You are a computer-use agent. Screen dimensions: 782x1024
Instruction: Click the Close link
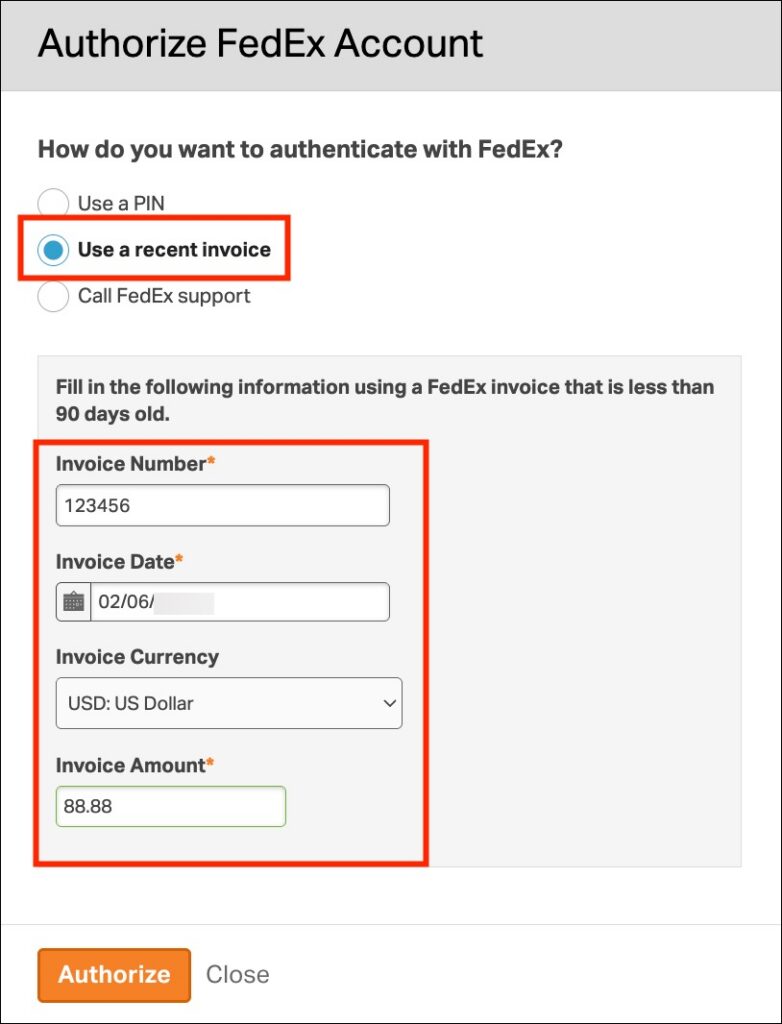[238, 974]
